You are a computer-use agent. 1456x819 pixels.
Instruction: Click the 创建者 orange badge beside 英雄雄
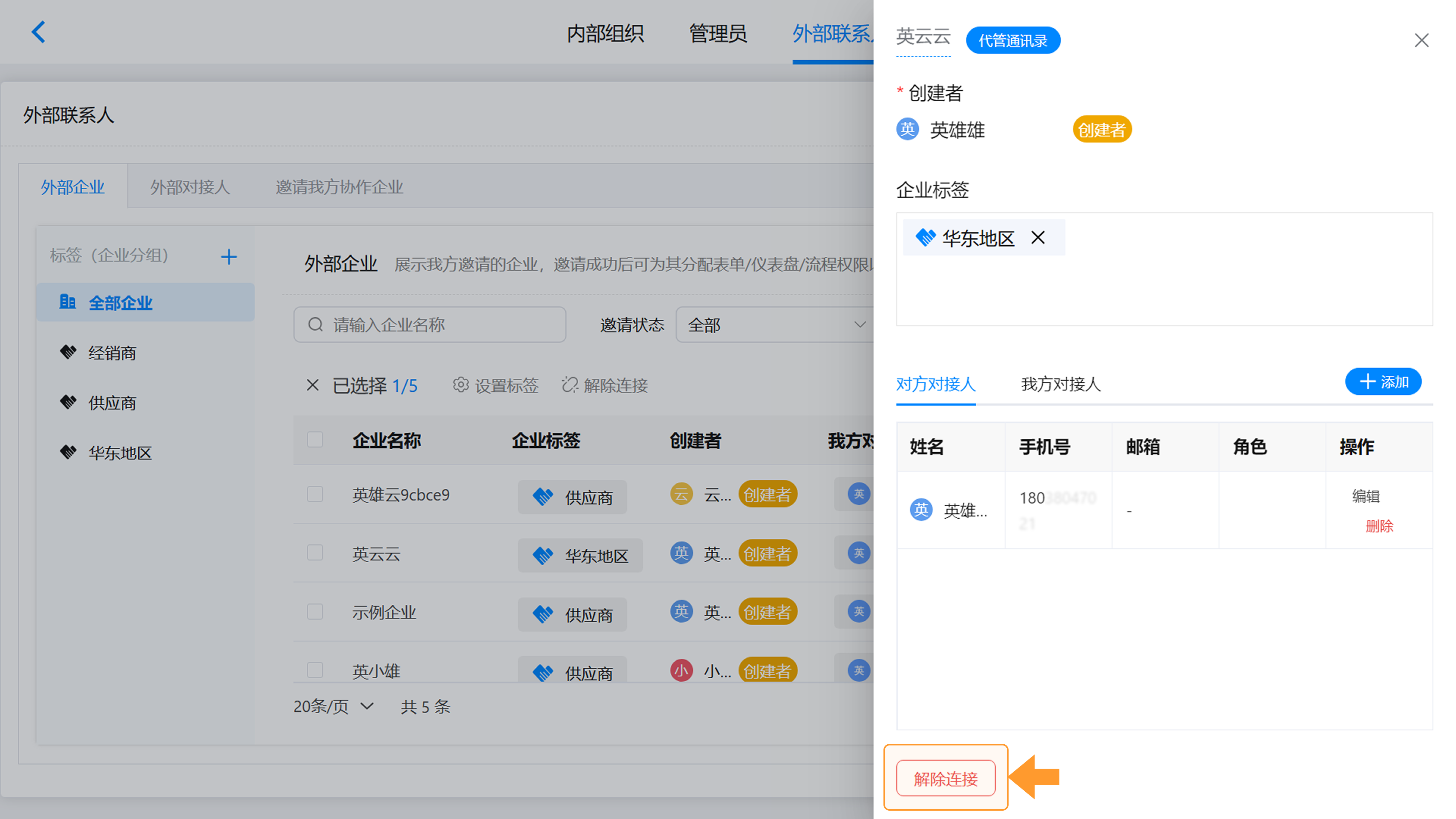(1101, 129)
